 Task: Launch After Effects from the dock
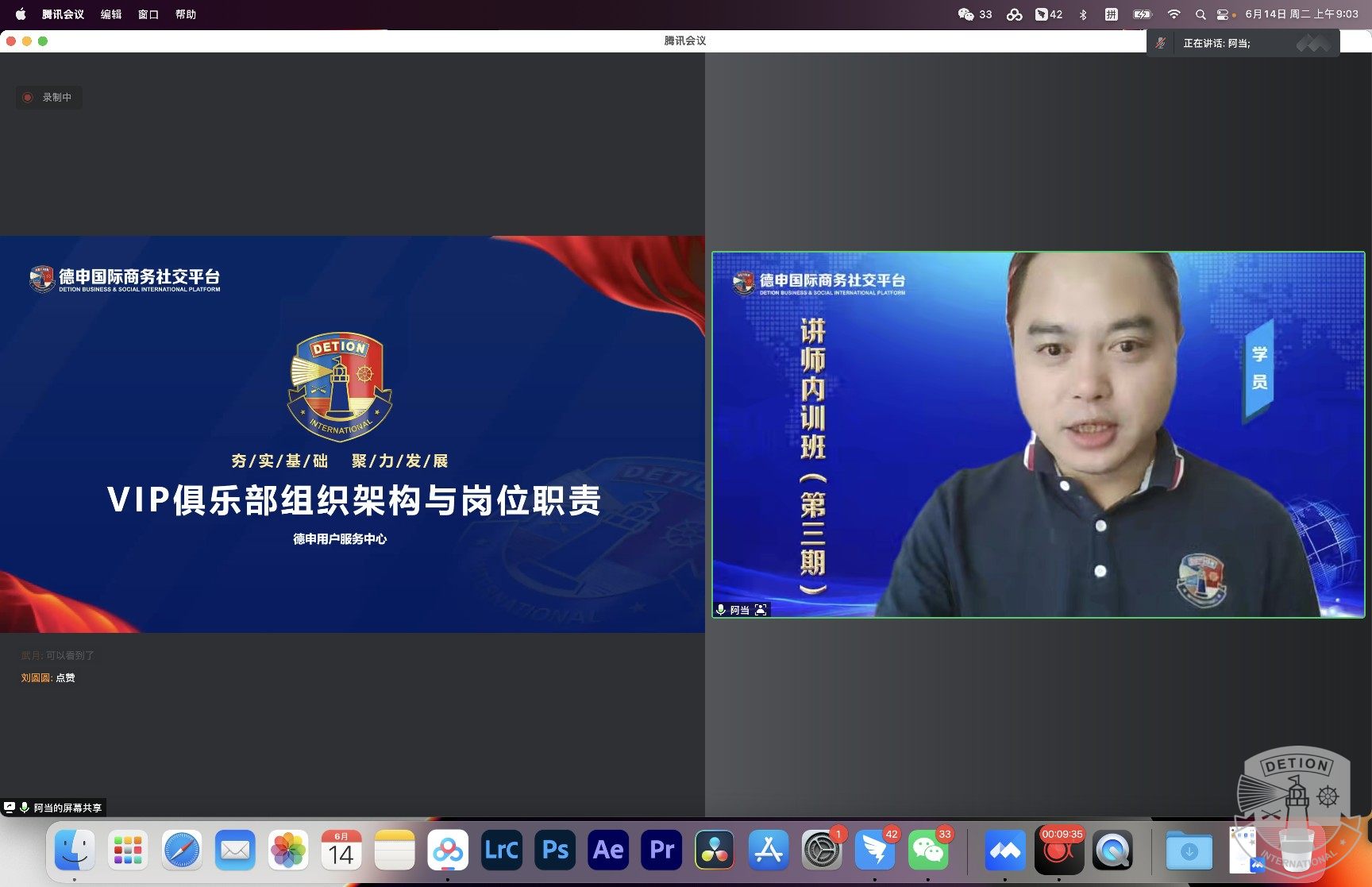[x=608, y=850]
